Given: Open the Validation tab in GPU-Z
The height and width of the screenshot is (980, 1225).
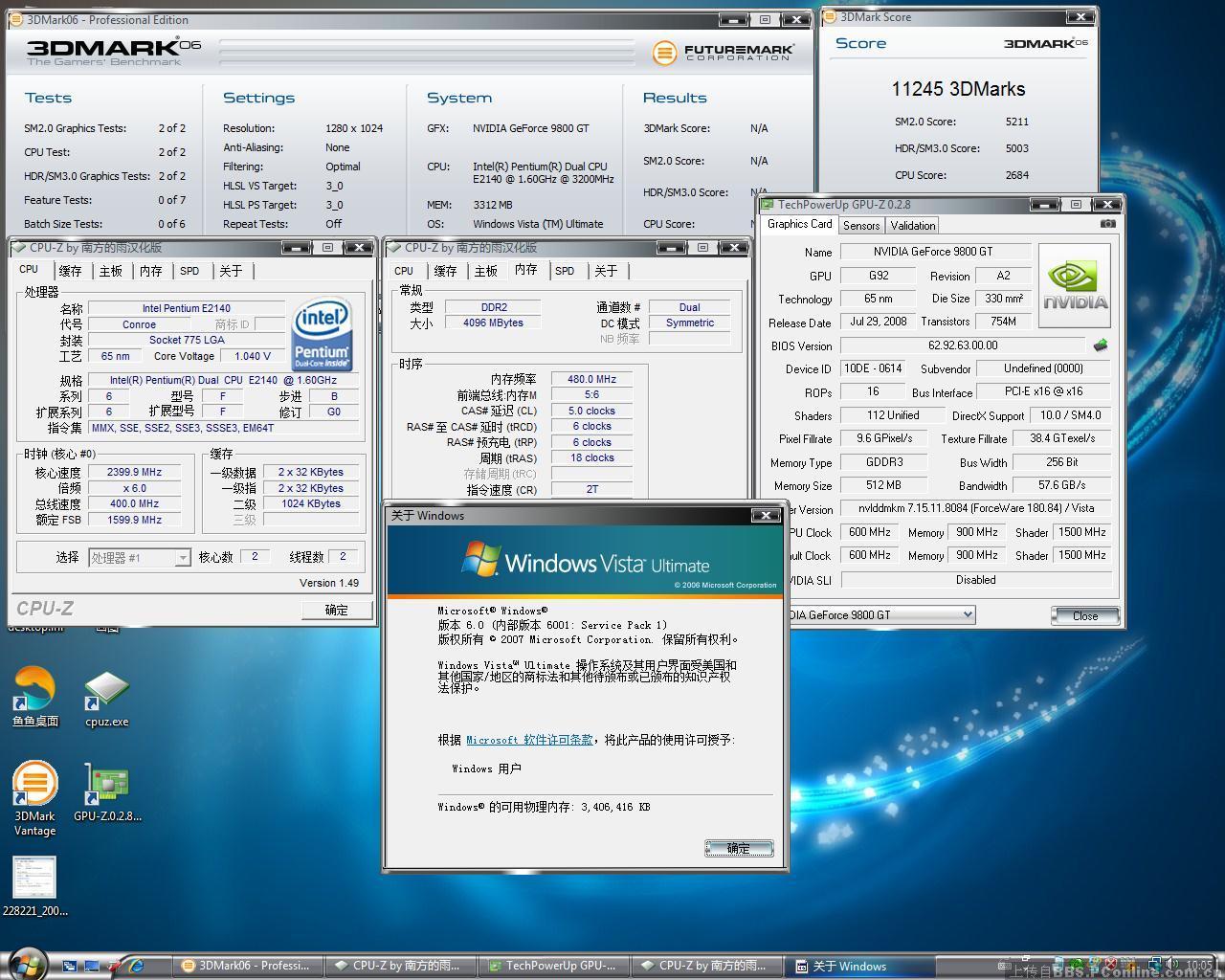Looking at the screenshot, I should (912, 226).
